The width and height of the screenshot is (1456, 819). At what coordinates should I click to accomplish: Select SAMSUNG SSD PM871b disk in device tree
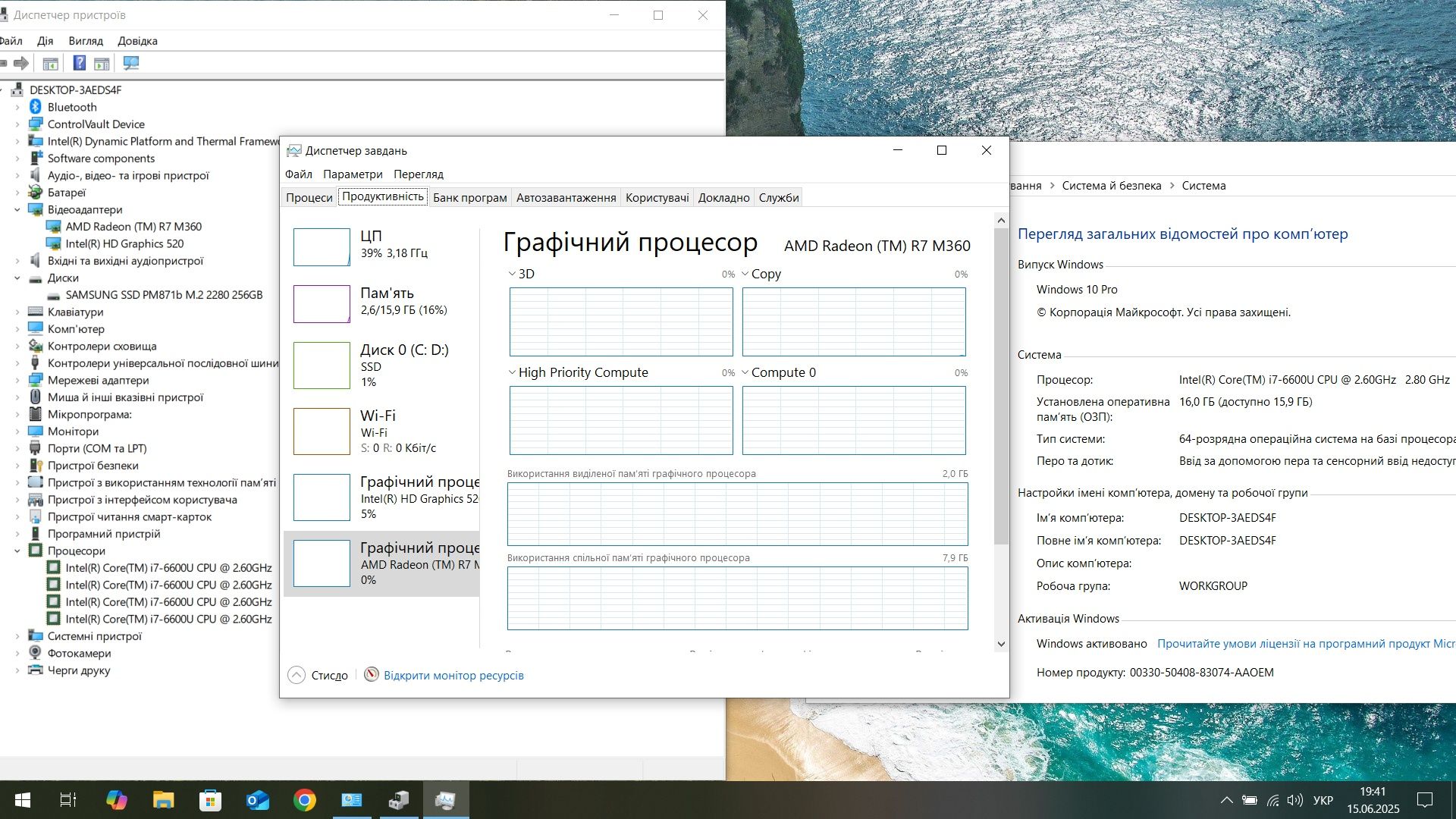(x=164, y=295)
